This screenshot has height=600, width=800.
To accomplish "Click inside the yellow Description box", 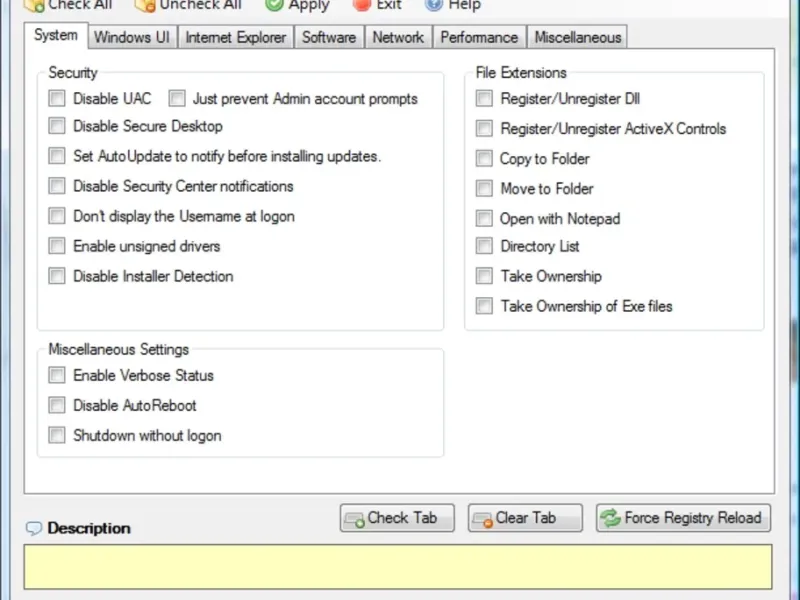I will 398,567.
